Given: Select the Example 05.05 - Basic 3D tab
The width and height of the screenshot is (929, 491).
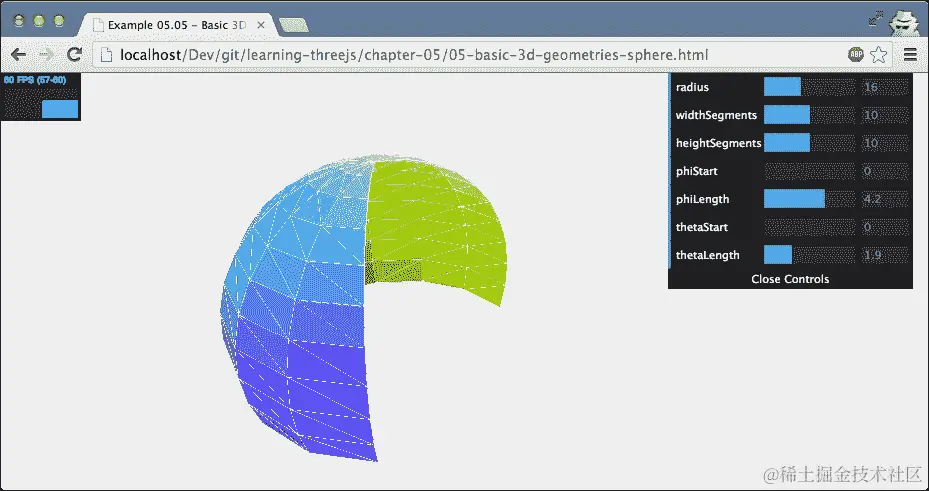Looking at the screenshot, I should (x=177, y=25).
